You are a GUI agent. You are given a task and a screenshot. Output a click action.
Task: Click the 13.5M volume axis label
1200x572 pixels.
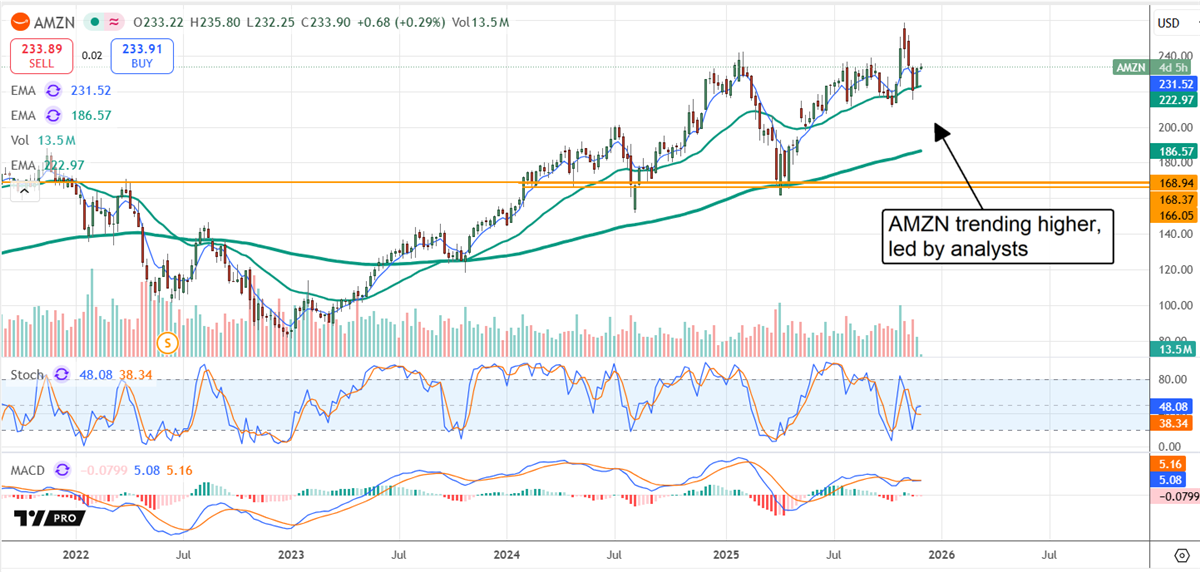(x=1174, y=349)
